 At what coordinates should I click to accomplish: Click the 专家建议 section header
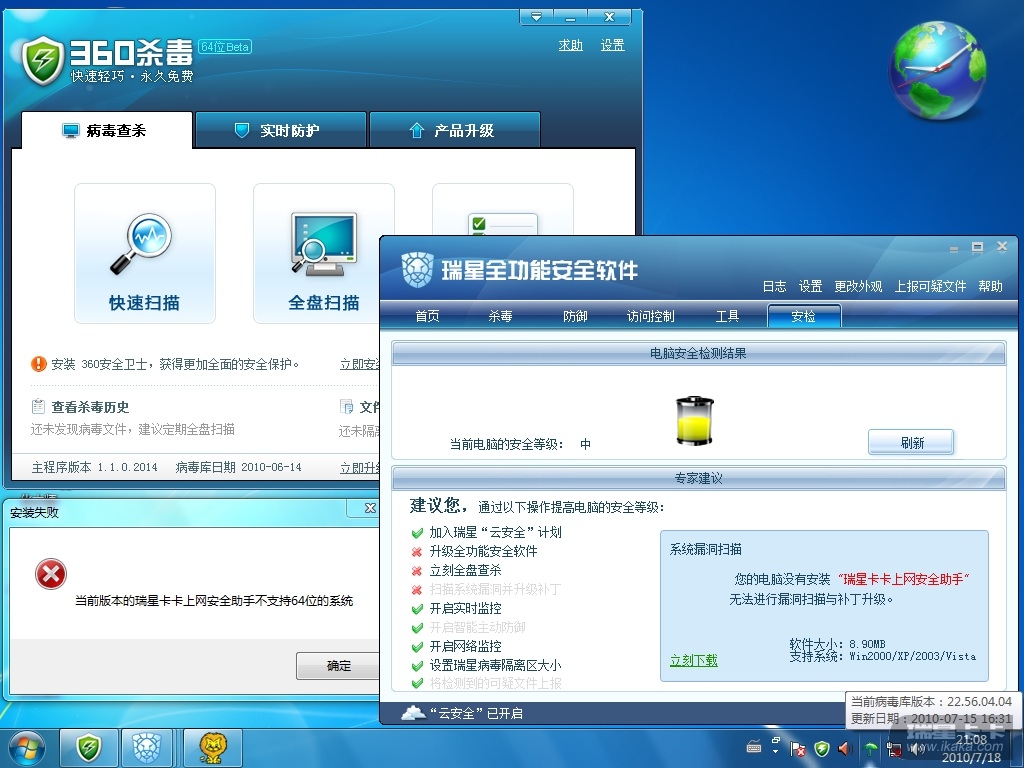(x=698, y=478)
